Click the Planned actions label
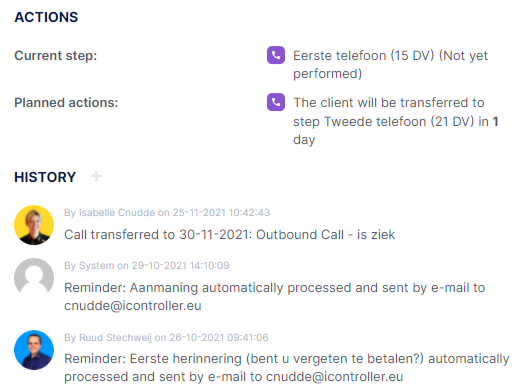This screenshot has width=525, height=391. tap(66, 103)
